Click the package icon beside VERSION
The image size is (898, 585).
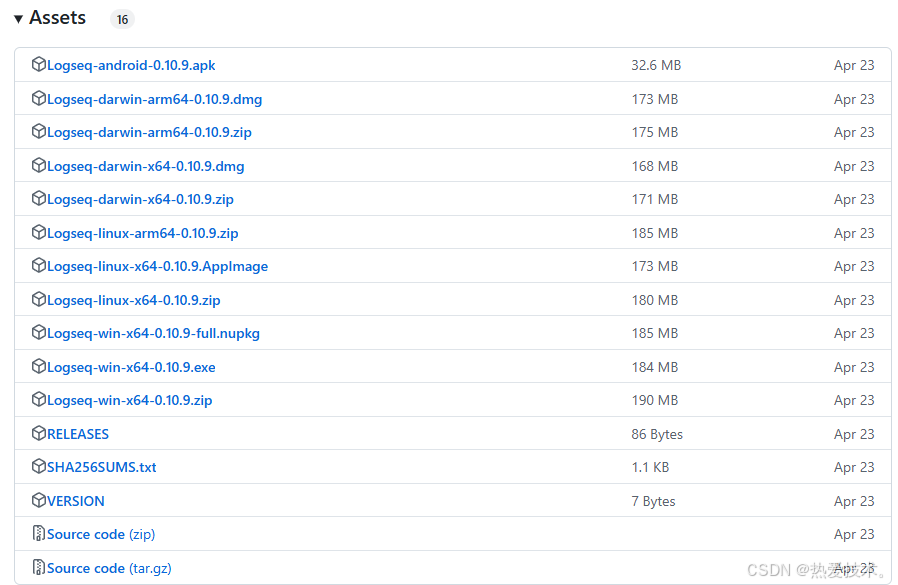coord(38,500)
